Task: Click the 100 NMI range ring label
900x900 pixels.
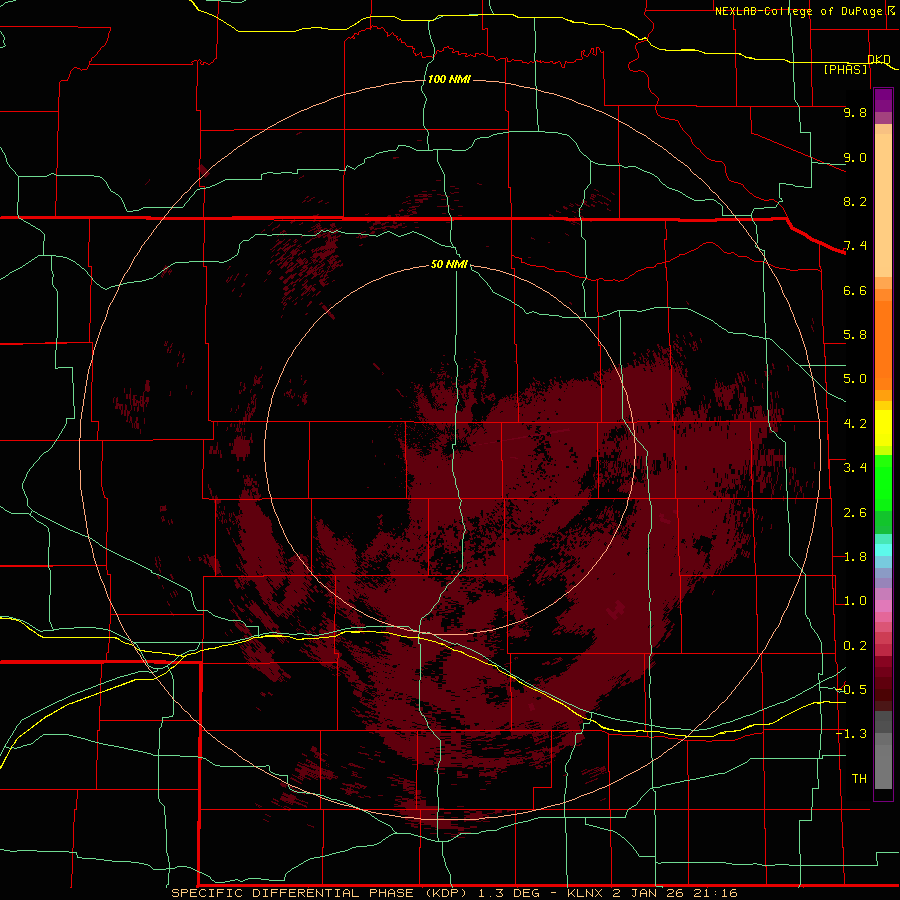Action: (449, 79)
